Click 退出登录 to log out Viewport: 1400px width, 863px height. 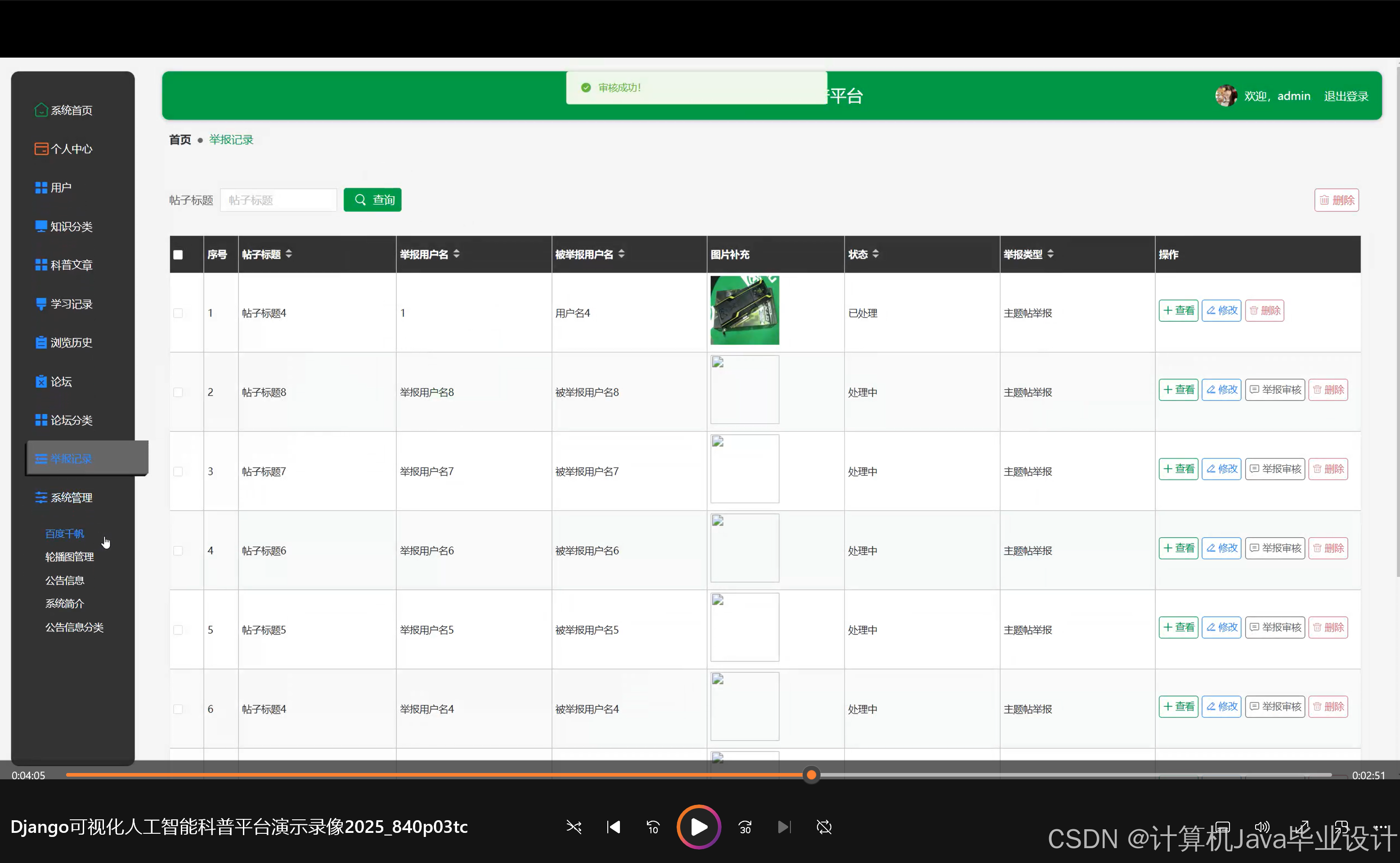(1346, 96)
